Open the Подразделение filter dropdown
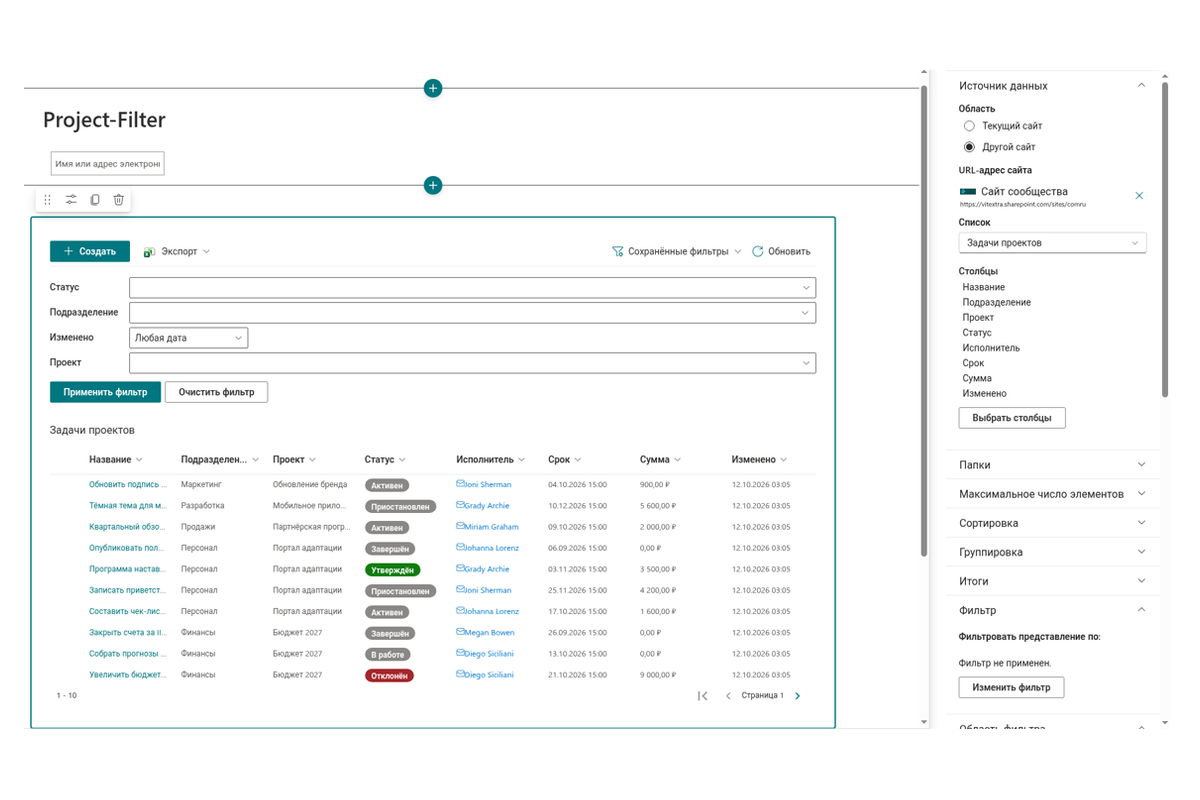1200x800 pixels. click(473, 313)
